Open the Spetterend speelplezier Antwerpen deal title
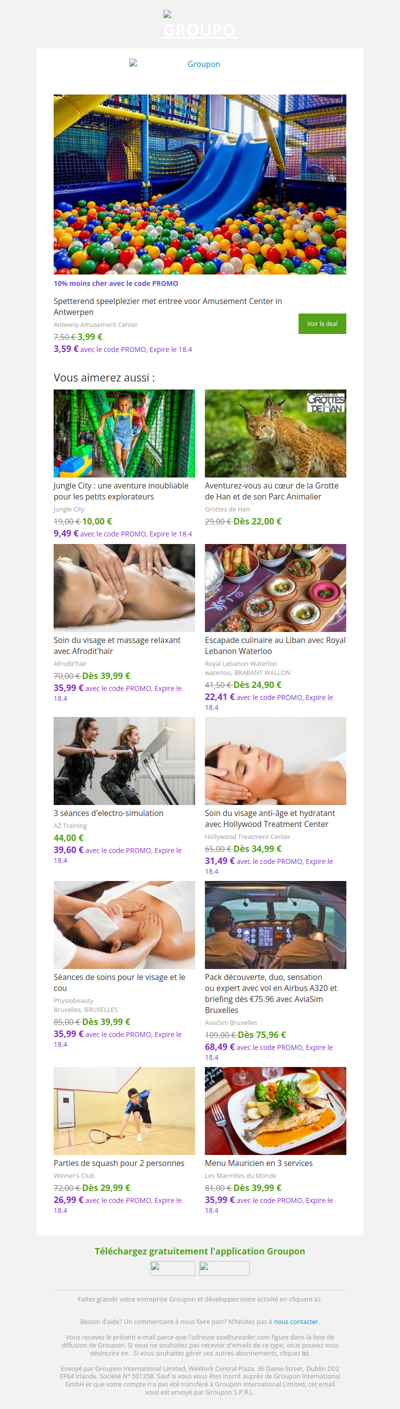The image size is (400, 1409). (168, 306)
